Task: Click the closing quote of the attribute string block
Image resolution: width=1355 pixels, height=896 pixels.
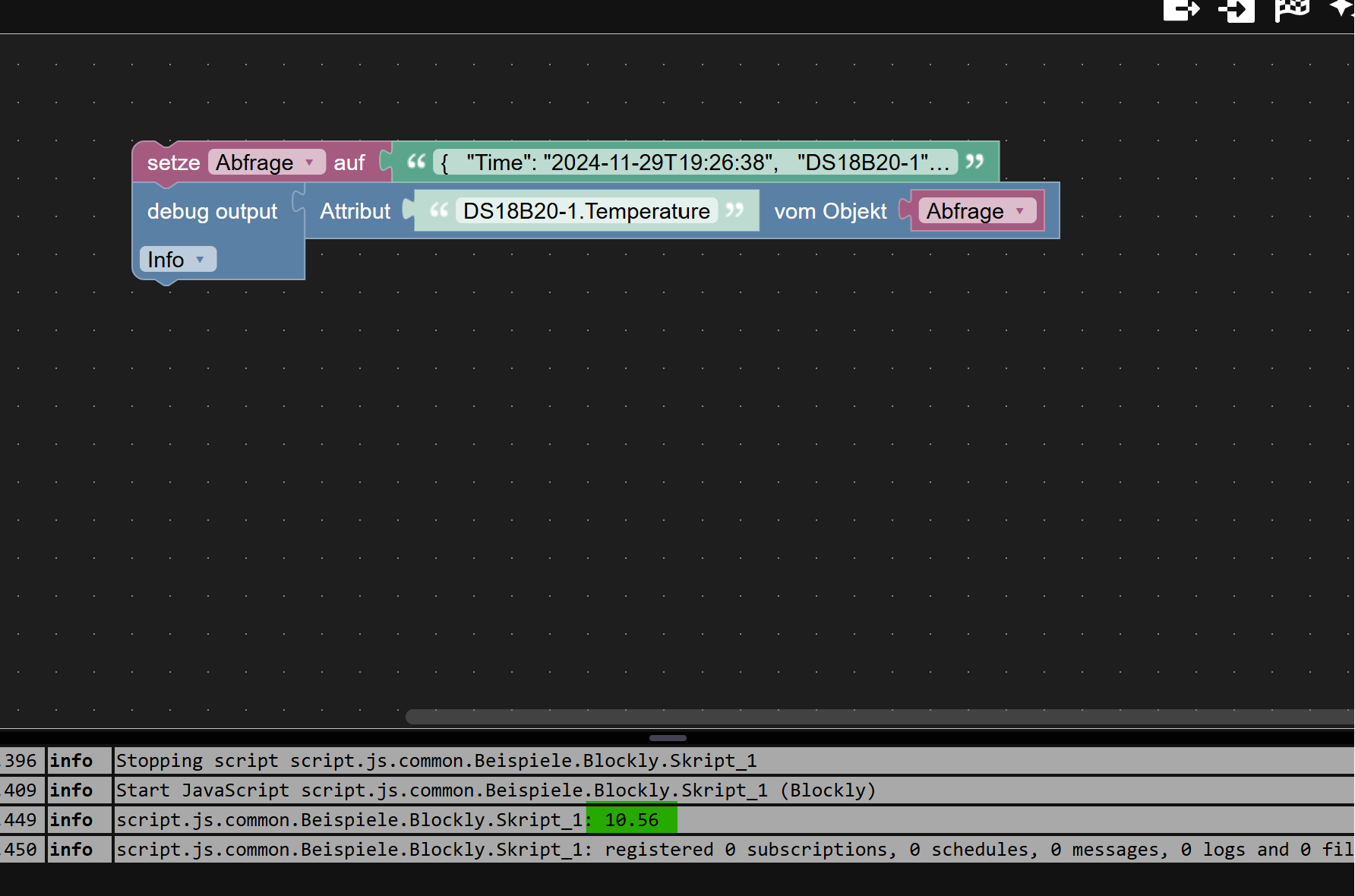Action: 734,210
